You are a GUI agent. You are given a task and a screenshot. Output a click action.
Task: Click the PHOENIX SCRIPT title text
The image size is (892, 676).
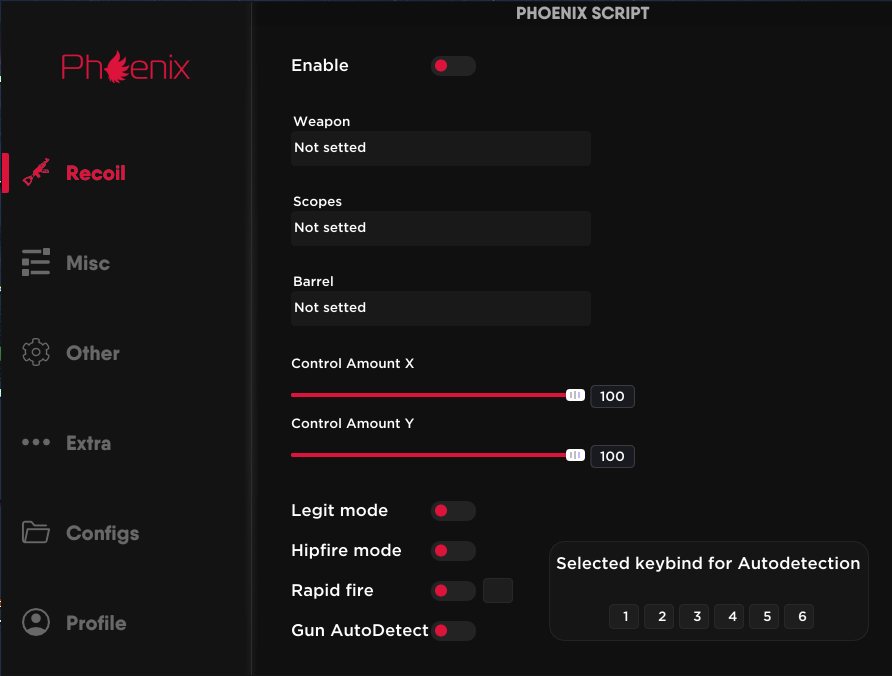583,13
